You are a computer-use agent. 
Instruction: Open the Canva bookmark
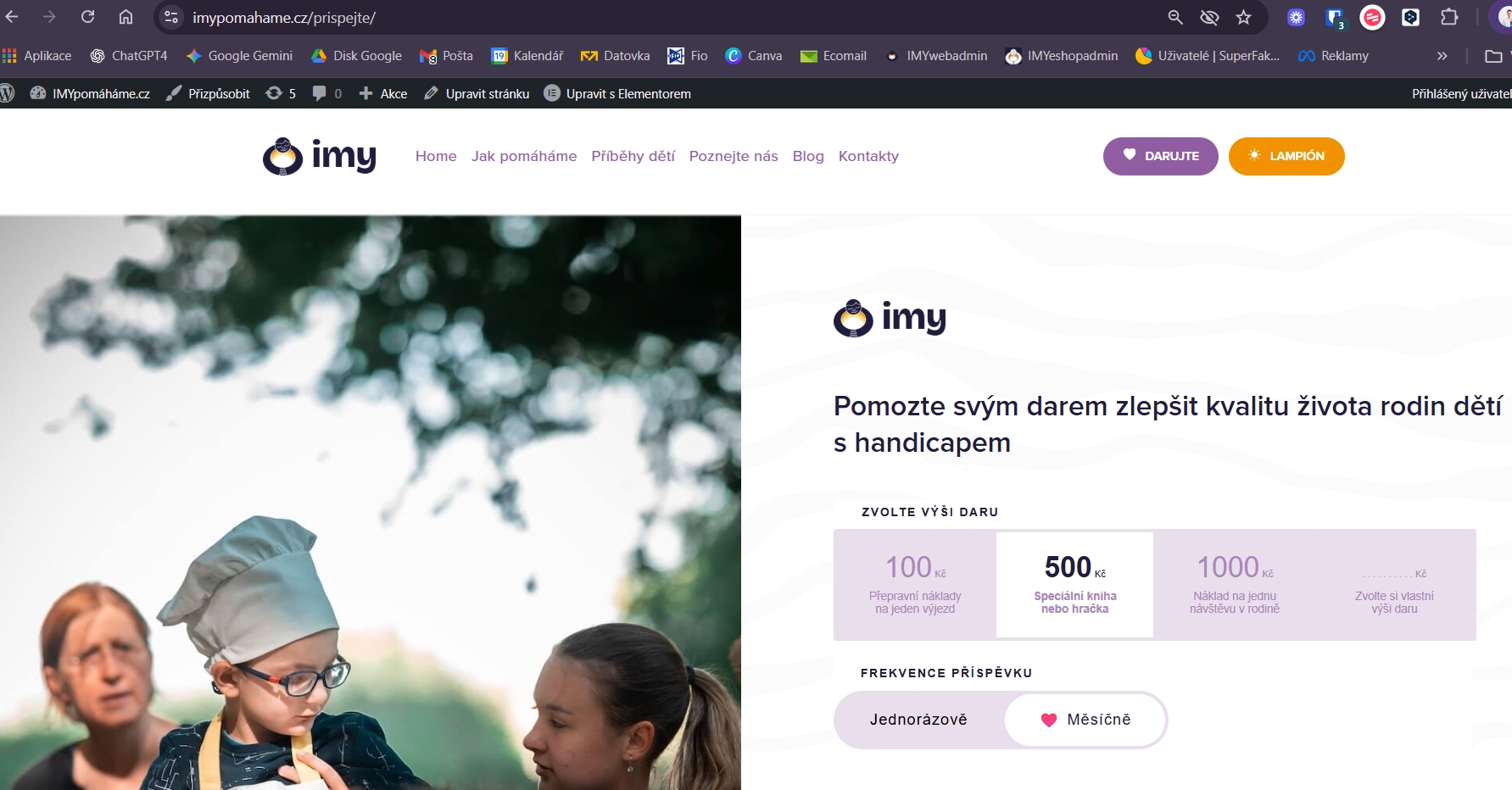pyautogui.click(x=754, y=56)
